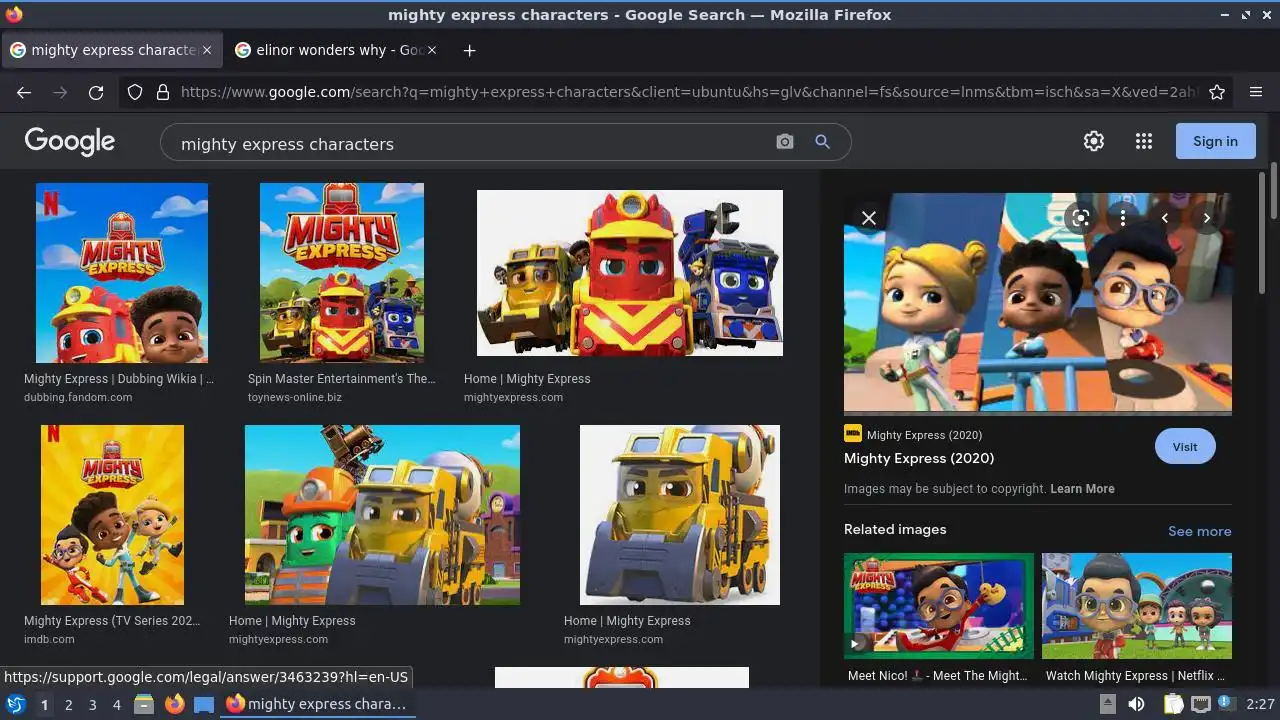Click the address bar URL
Image resolution: width=1280 pixels, height=720 pixels.
pyautogui.click(x=690, y=92)
